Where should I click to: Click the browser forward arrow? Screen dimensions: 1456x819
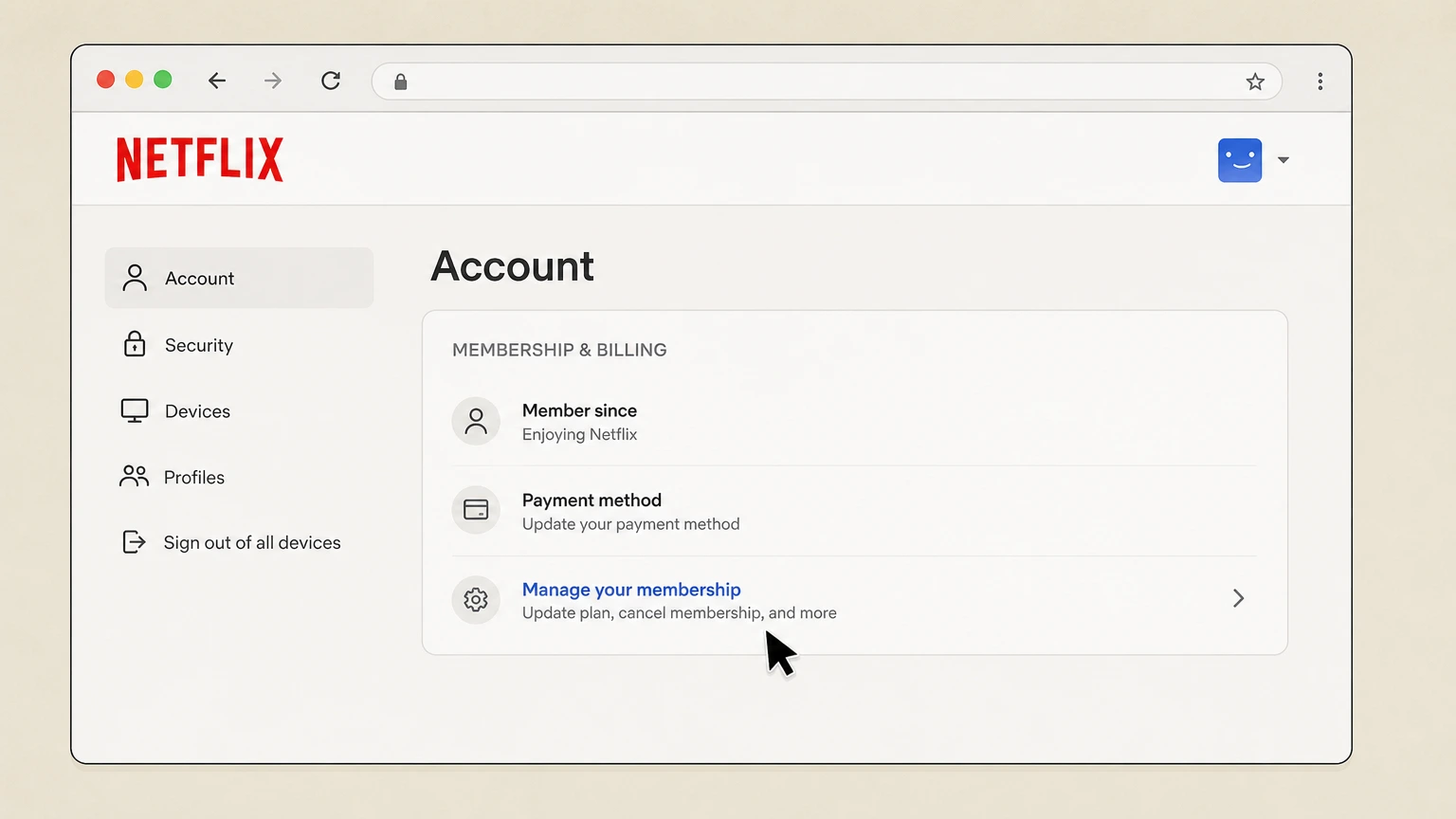[x=273, y=81]
